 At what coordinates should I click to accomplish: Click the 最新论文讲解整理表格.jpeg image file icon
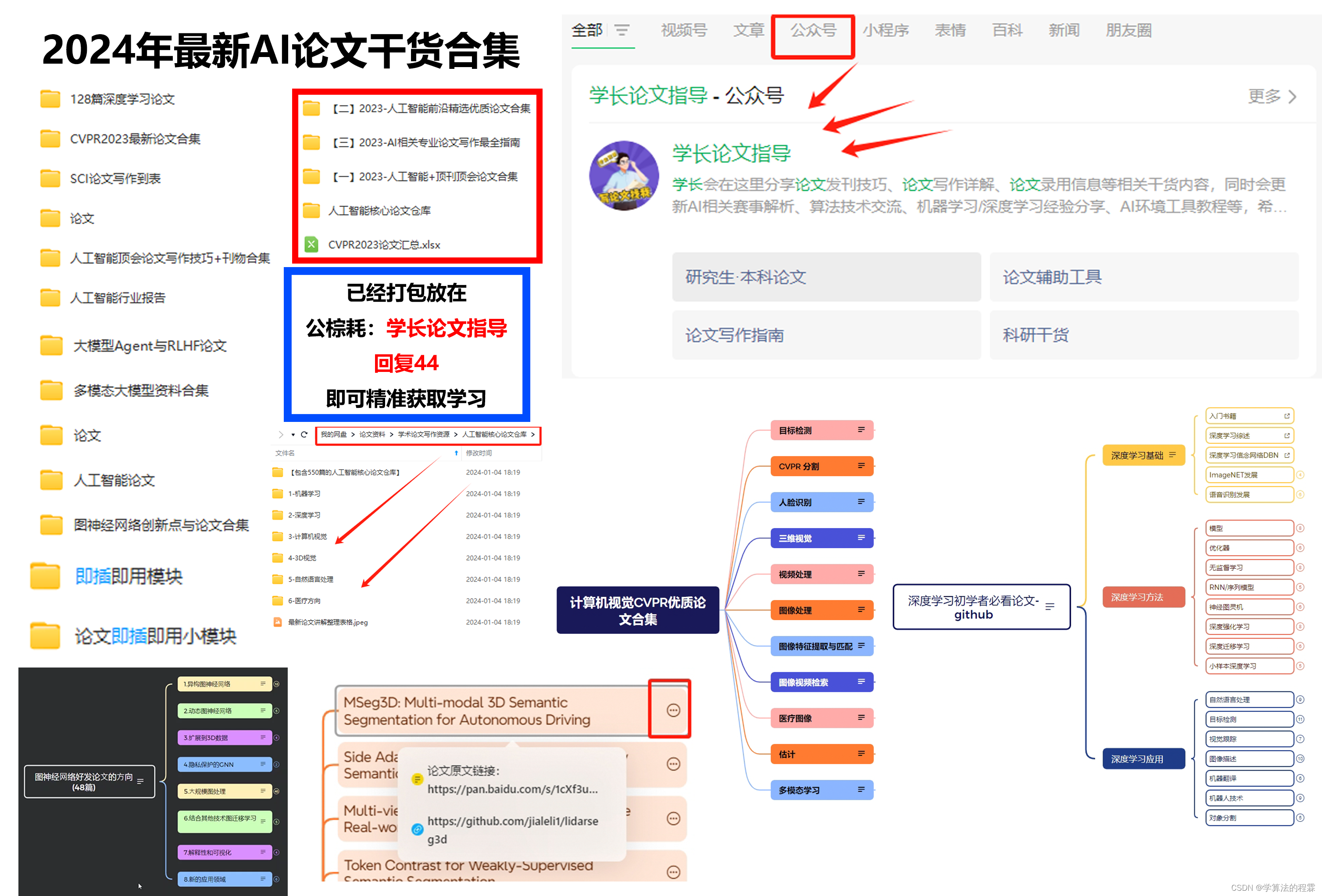tap(278, 622)
